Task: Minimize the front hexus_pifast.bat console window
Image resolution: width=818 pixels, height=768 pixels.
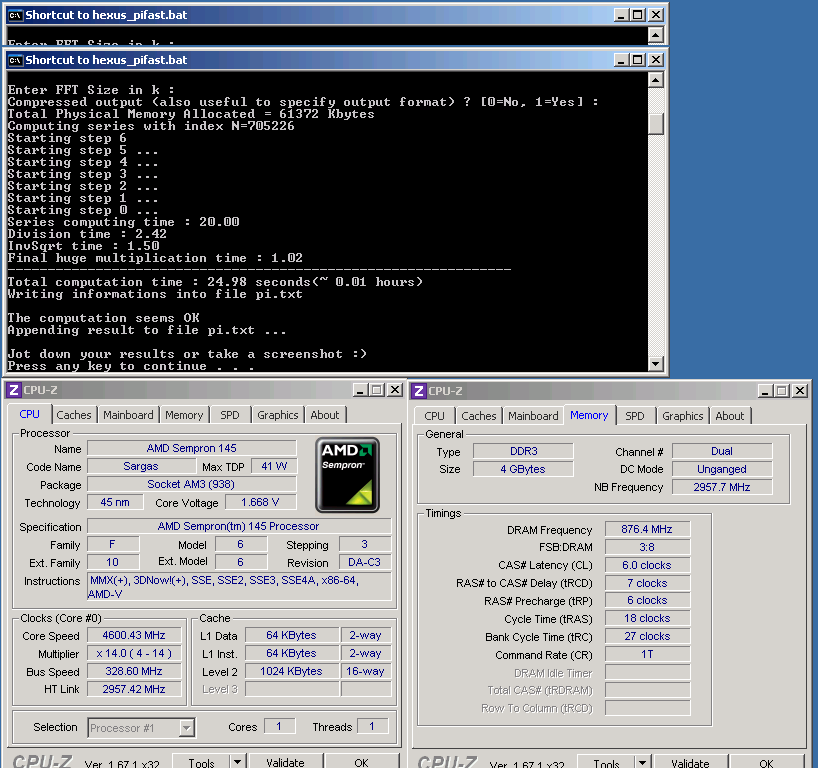Action: pyautogui.click(x=620, y=60)
